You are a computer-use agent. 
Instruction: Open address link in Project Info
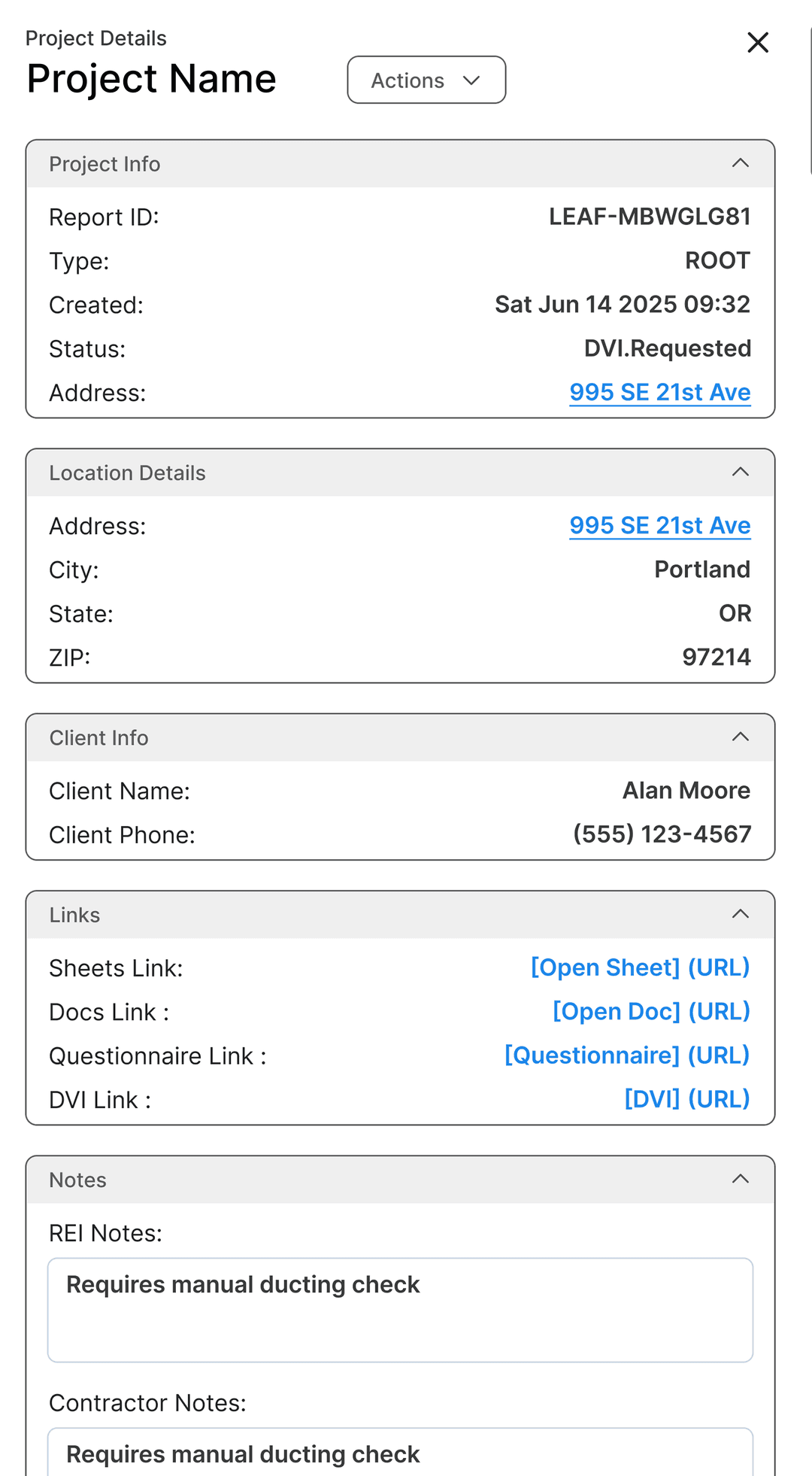point(659,392)
